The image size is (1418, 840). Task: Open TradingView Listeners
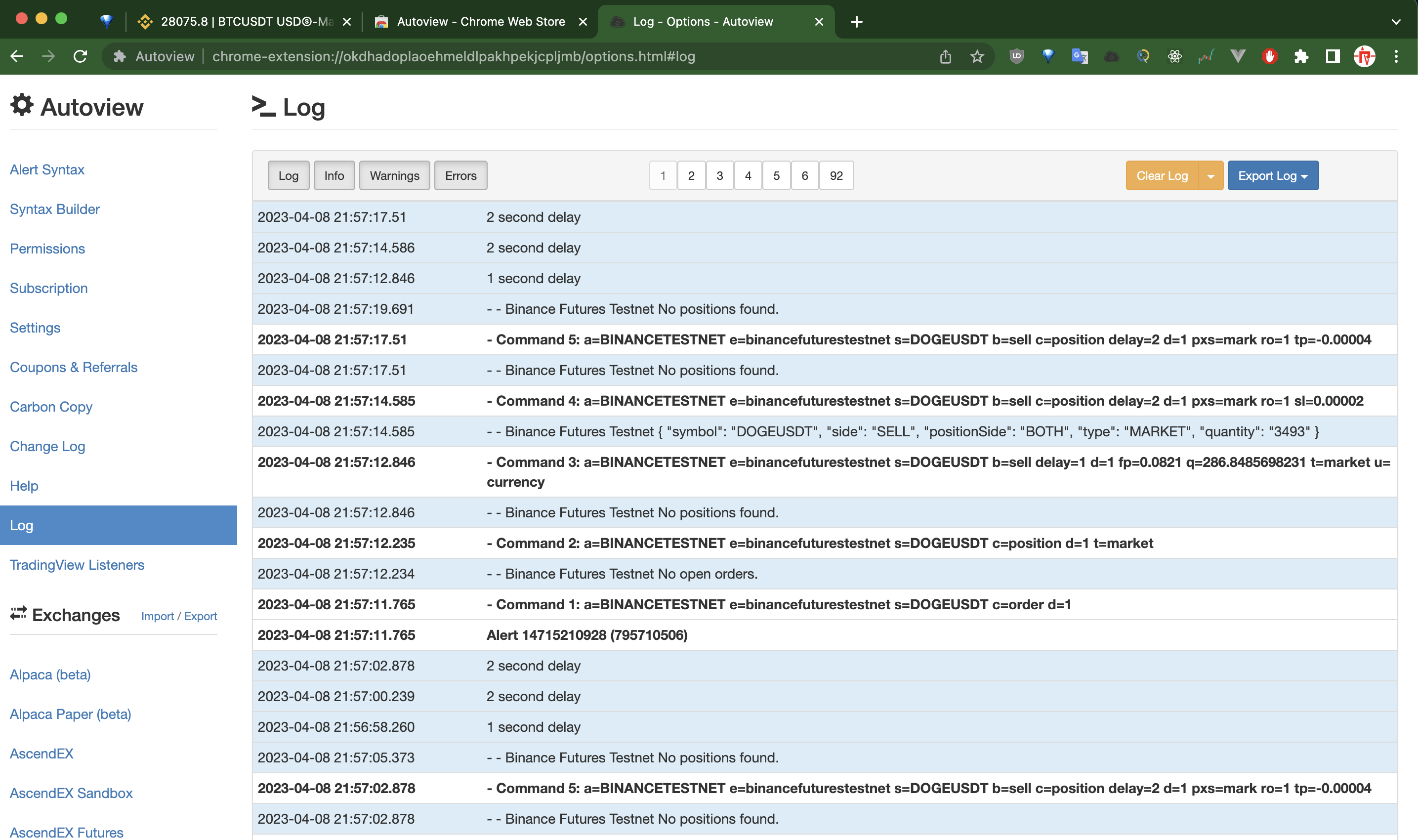(77, 565)
